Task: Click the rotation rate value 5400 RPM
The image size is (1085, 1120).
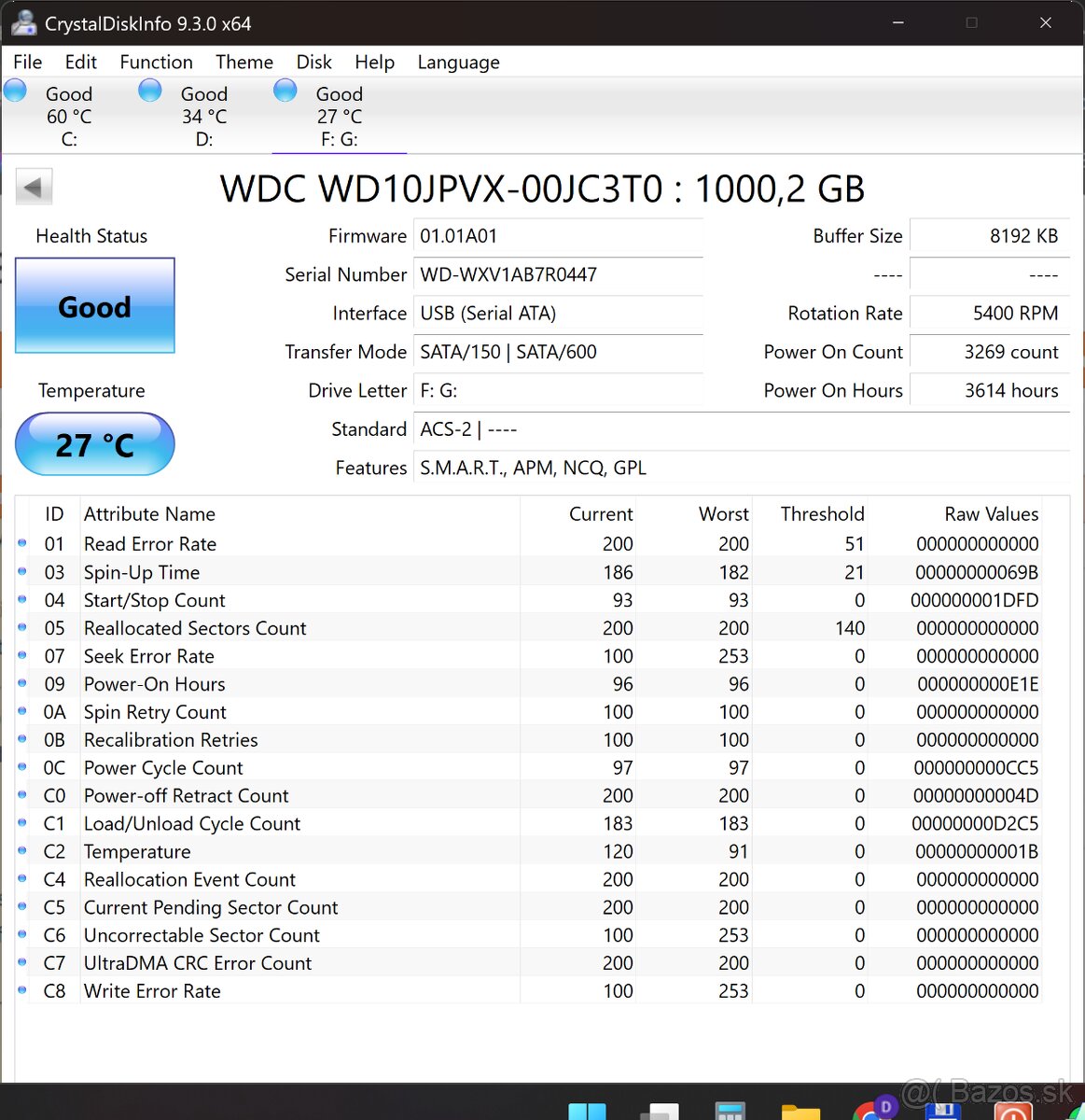Action: [x=990, y=314]
